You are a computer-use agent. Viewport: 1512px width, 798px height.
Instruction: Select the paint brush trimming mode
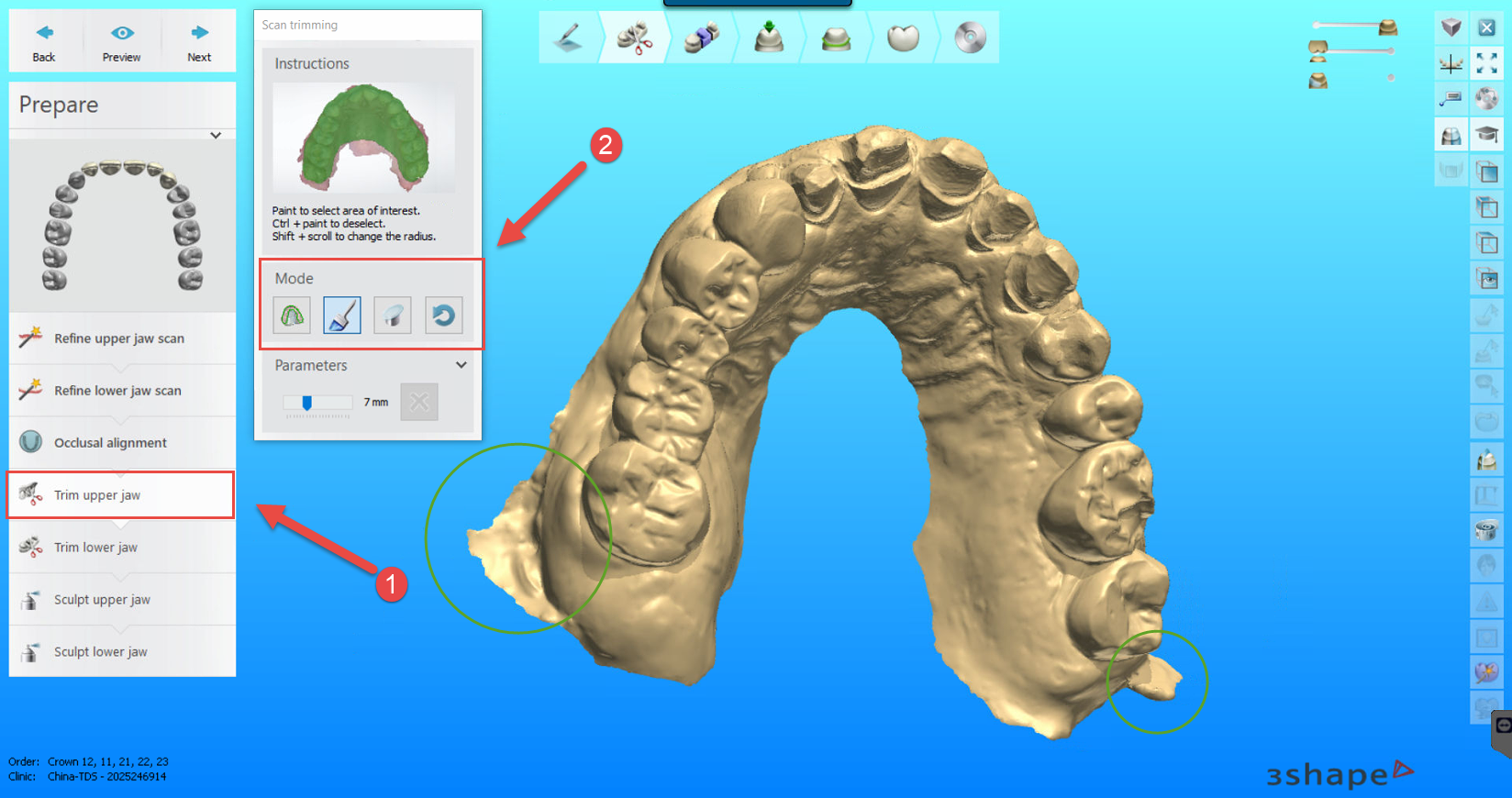(x=341, y=316)
